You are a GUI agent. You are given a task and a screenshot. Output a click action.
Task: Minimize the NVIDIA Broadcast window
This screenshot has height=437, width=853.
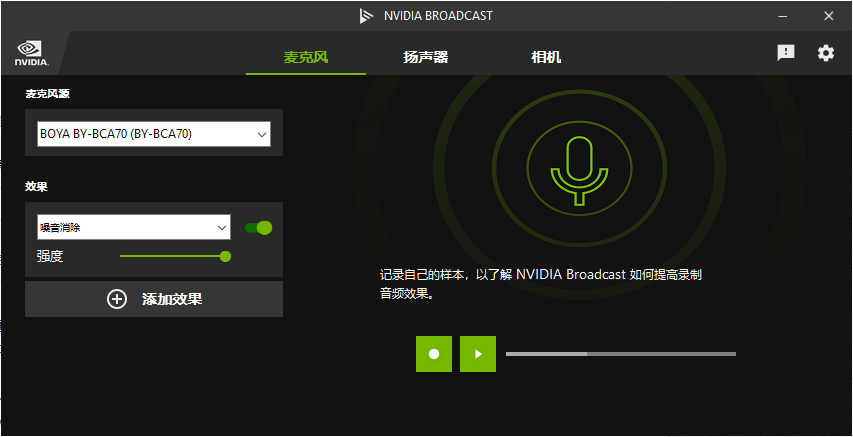click(783, 16)
